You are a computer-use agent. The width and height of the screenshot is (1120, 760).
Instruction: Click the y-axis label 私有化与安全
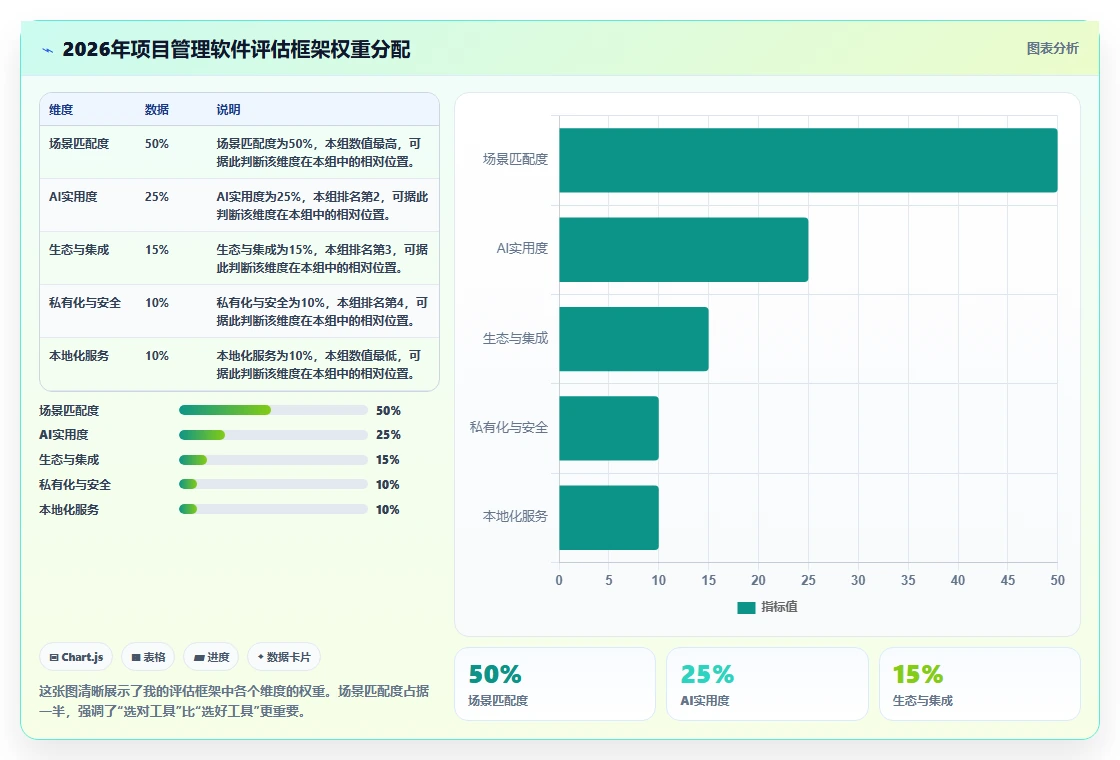509,427
